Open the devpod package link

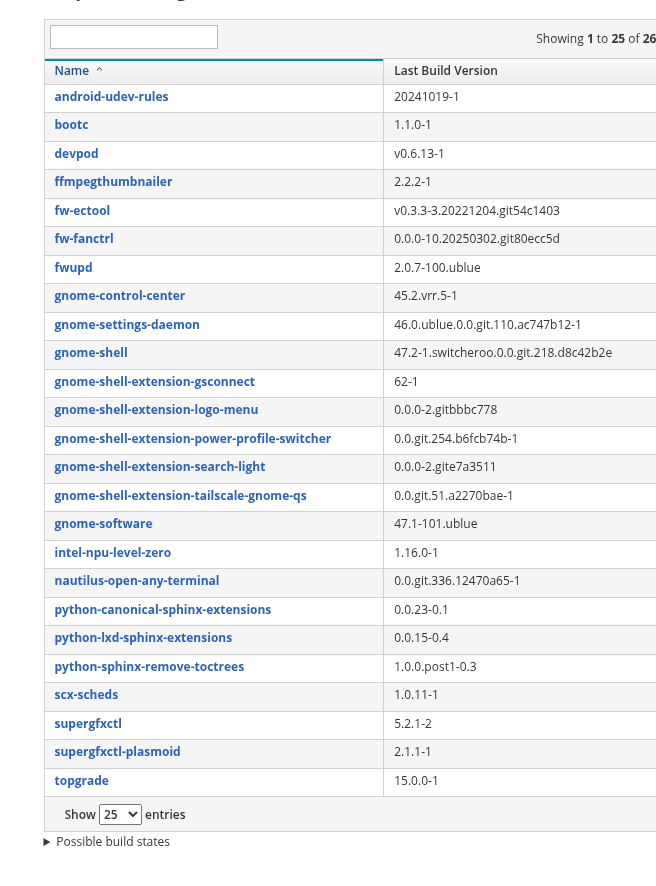click(x=76, y=154)
